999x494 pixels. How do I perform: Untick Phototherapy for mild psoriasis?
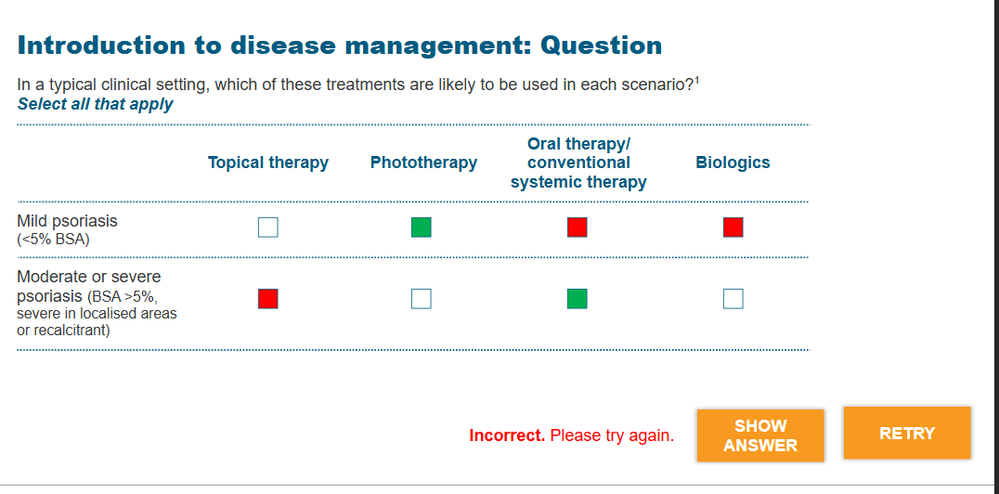click(x=421, y=228)
